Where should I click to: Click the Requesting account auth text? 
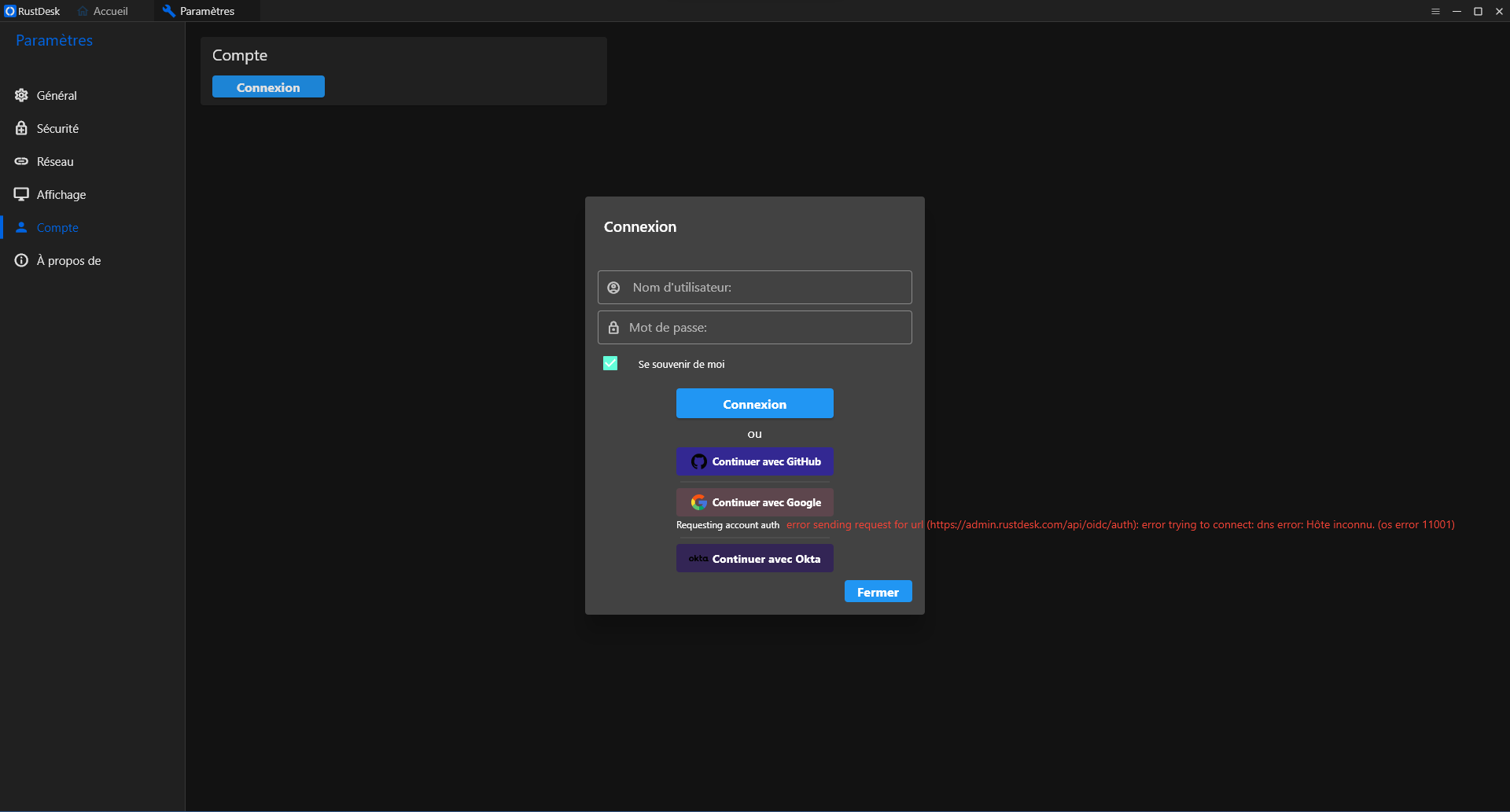coord(727,525)
